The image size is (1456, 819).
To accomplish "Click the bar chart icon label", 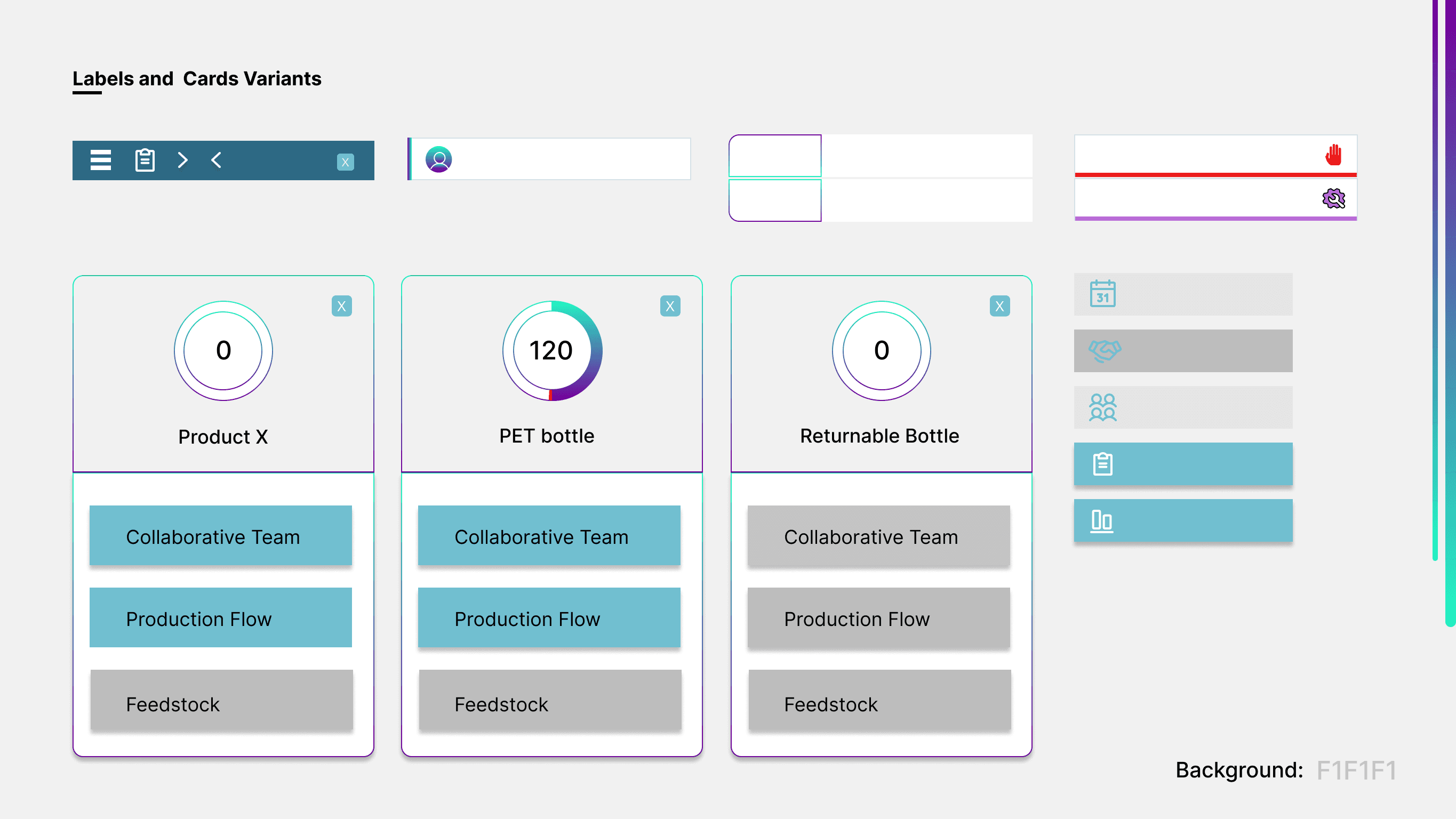I will [x=1101, y=520].
